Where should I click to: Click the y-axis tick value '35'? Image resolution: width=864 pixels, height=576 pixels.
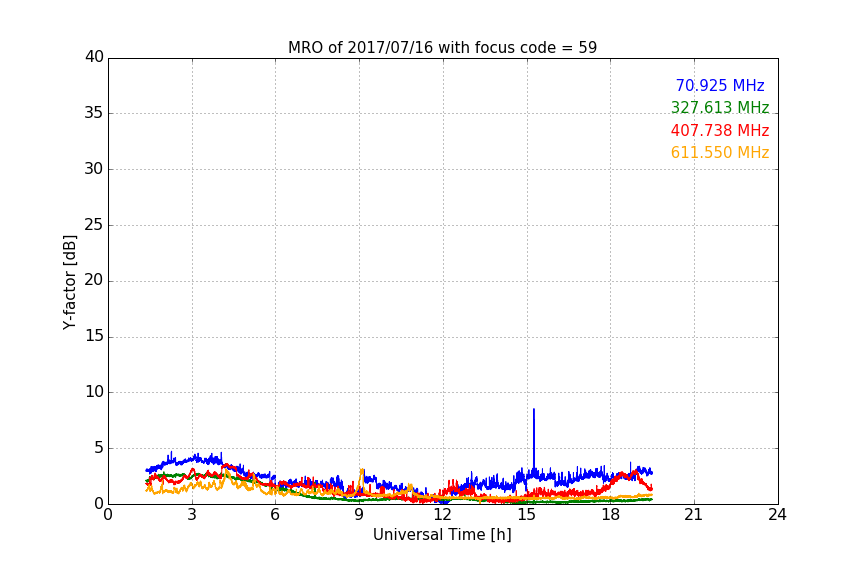[x=94, y=113]
